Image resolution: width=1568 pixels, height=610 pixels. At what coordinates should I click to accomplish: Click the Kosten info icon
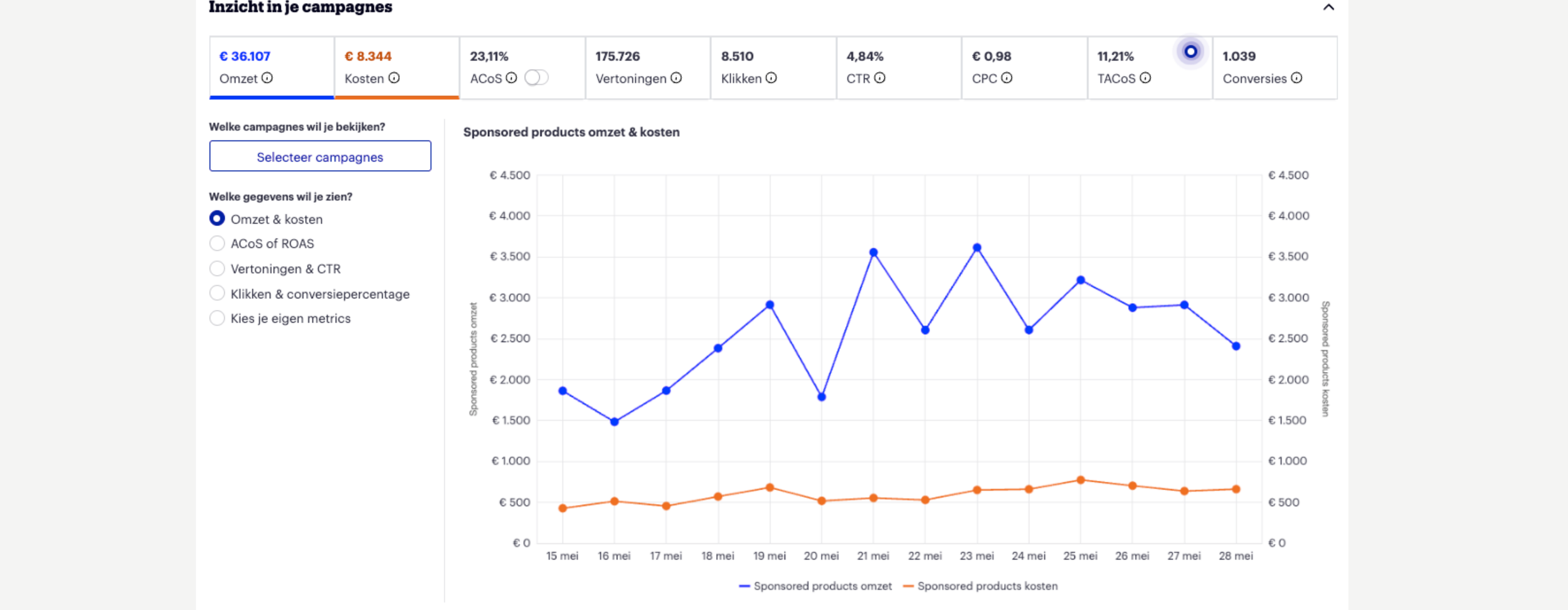(x=394, y=78)
